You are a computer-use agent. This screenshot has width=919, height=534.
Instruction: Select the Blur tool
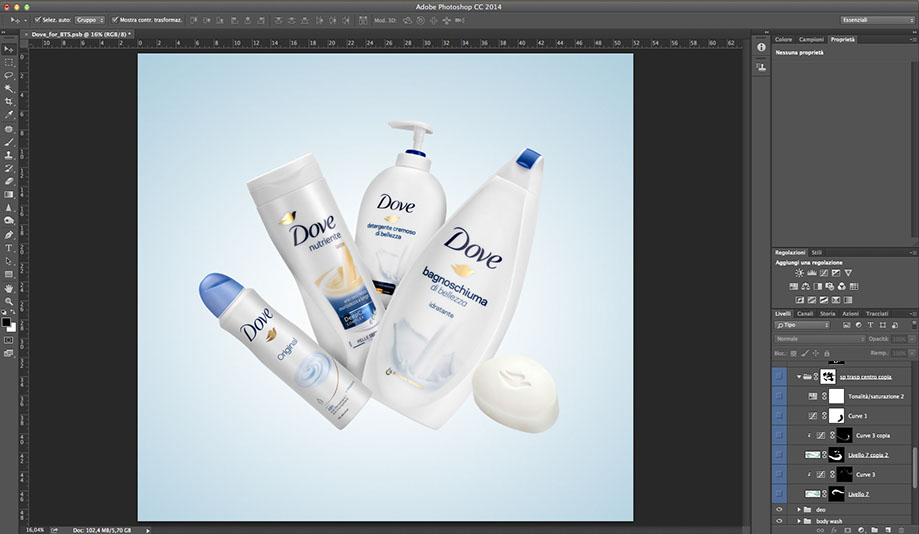[9, 208]
